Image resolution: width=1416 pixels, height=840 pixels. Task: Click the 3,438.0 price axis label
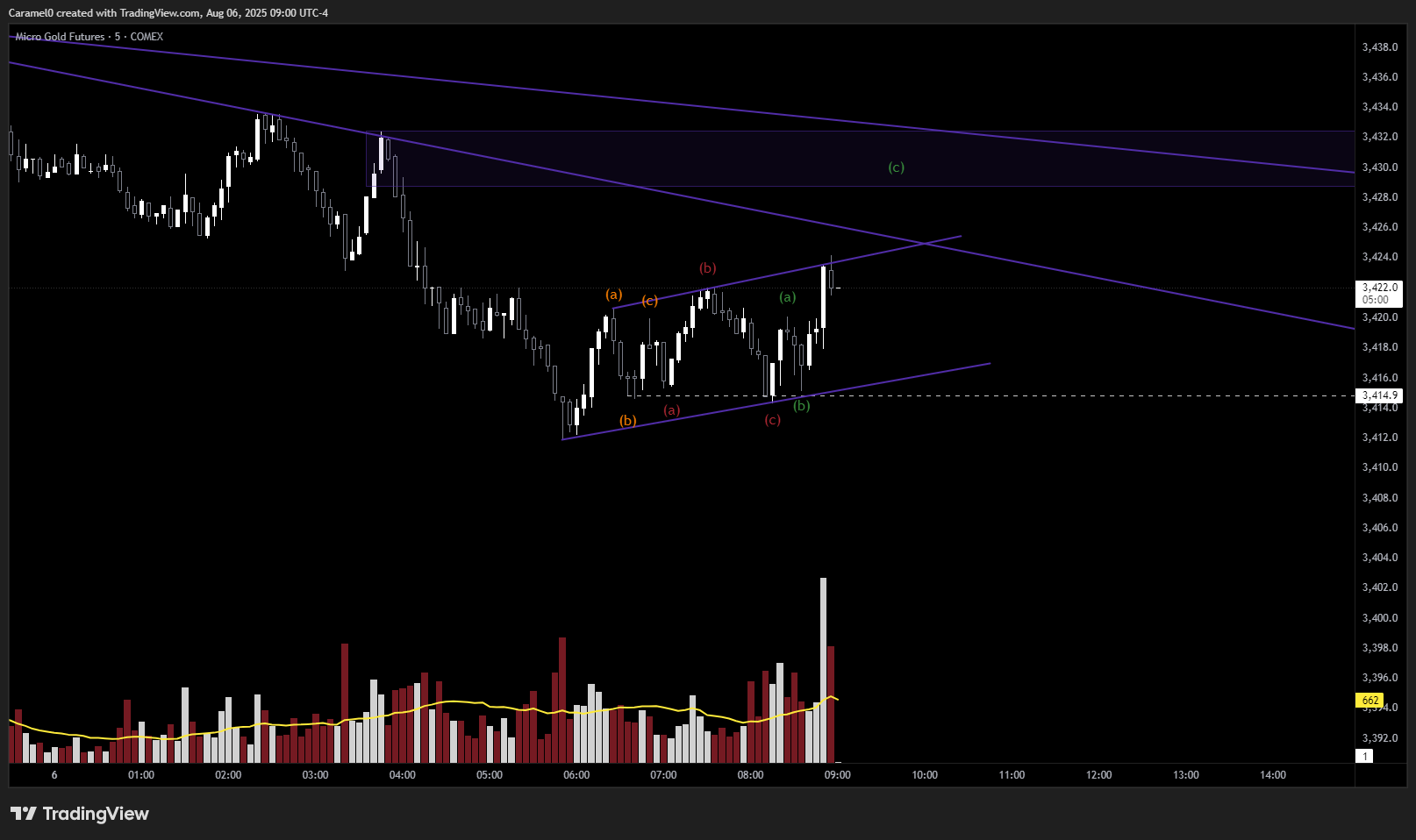(x=1380, y=47)
